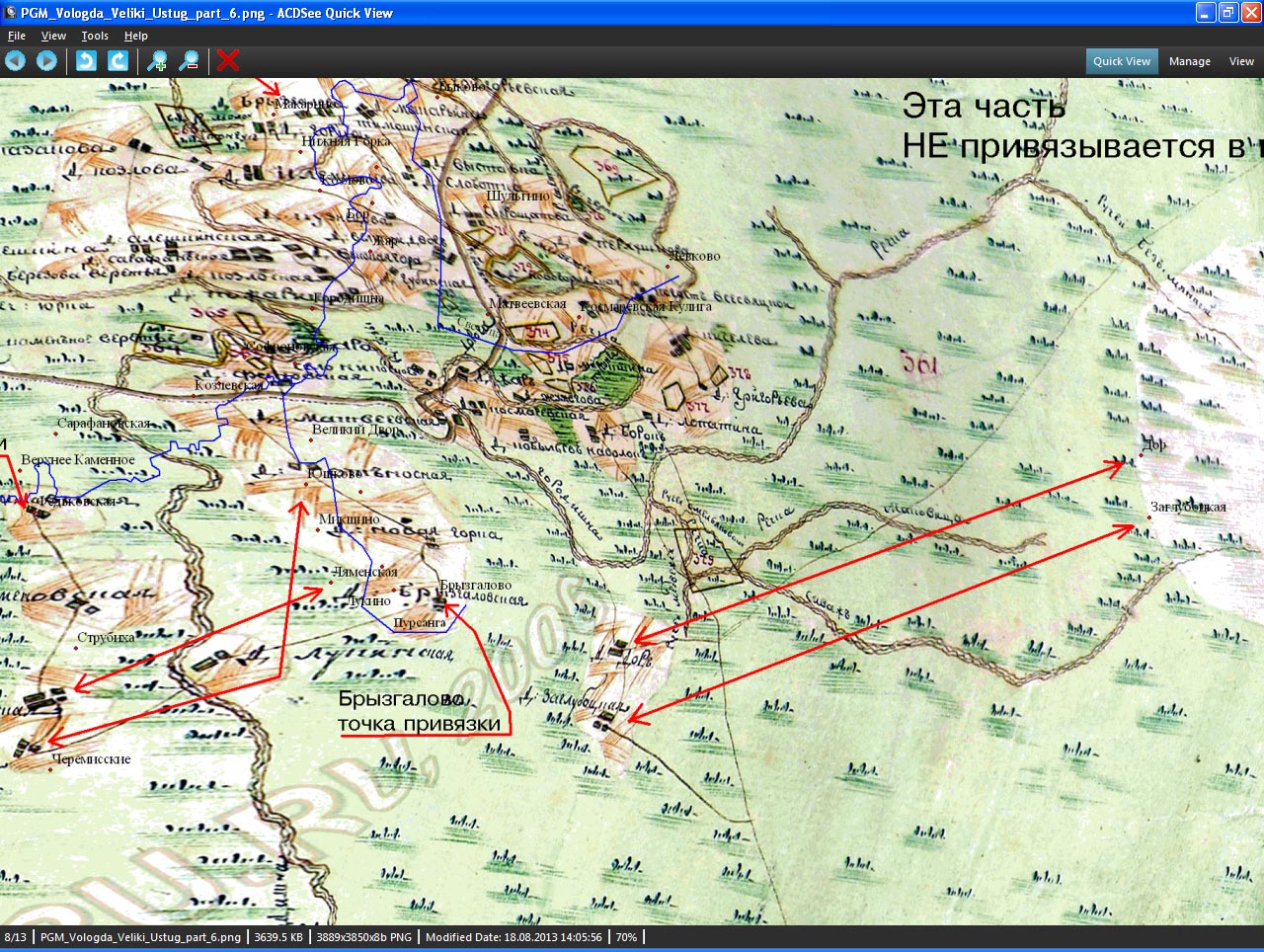Switch to View mode at top right
The width and height of the screenshot is (1264, 952).
pyautogui.click(x=1241, y=61)
